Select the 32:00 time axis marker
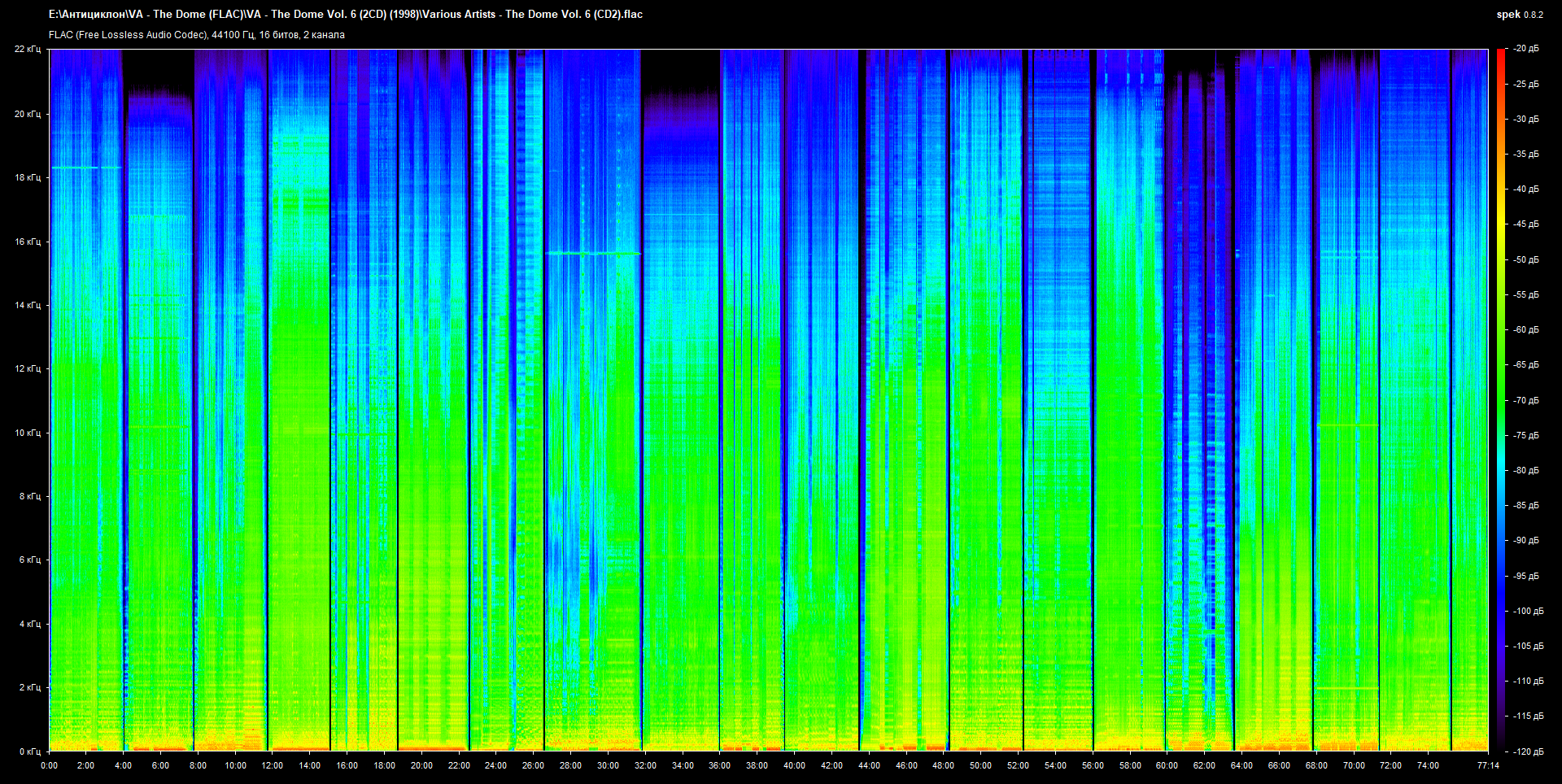Viewport: 1562px width, 784px height. 645,765
